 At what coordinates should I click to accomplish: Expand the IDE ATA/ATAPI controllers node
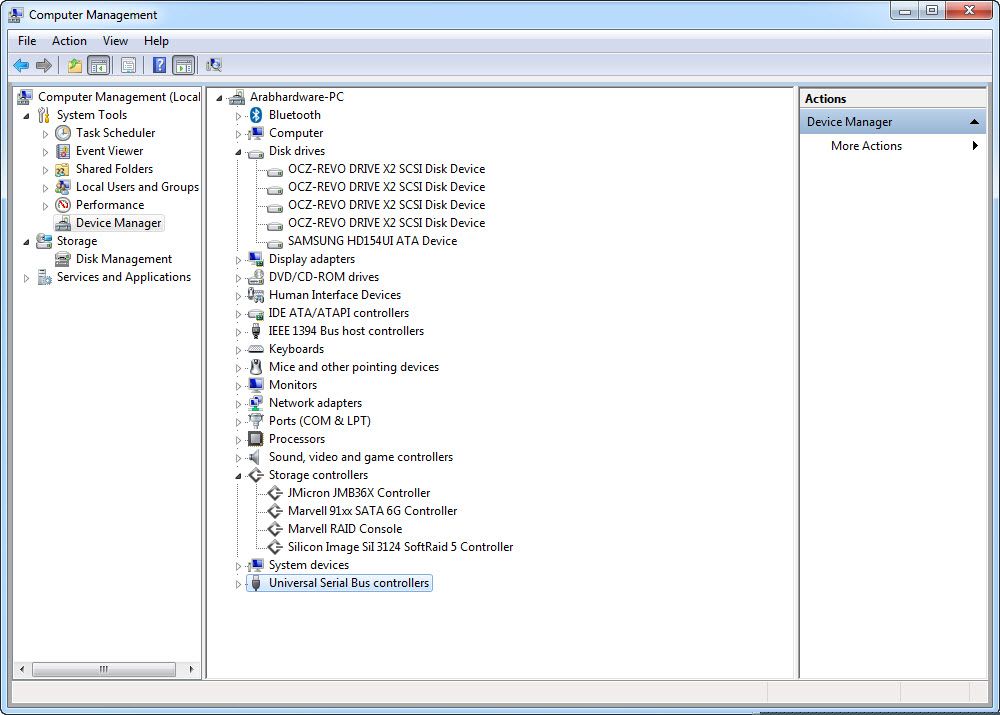pos(239,314)
